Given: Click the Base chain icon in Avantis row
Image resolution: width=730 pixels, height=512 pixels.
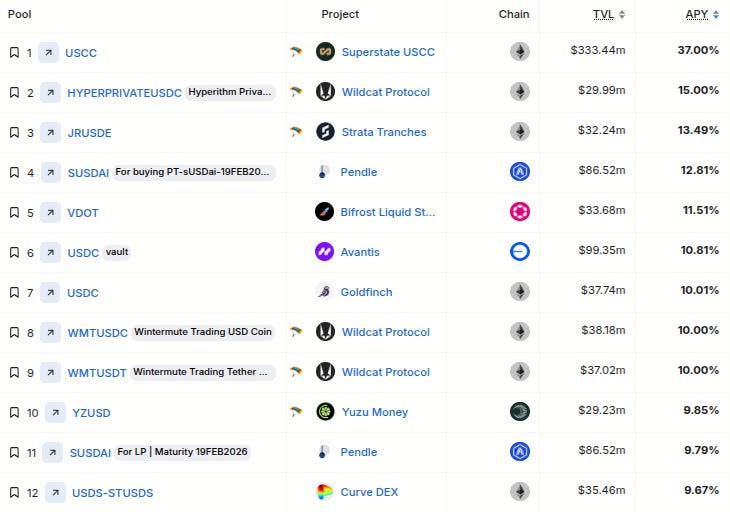Looking at the screenshot, I should [520, 252].
